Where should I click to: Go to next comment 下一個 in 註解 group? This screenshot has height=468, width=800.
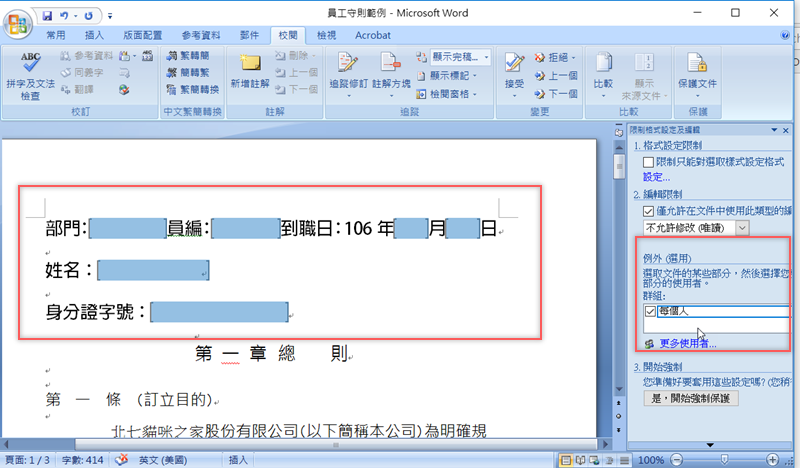296,89
